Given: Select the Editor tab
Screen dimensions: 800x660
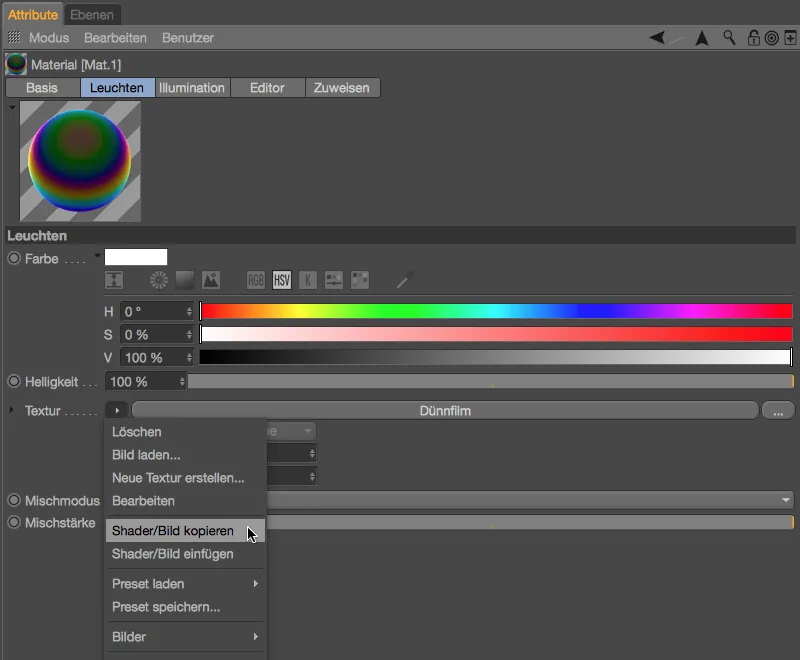Looking at the screenshot, I should [x=267, y=88].
